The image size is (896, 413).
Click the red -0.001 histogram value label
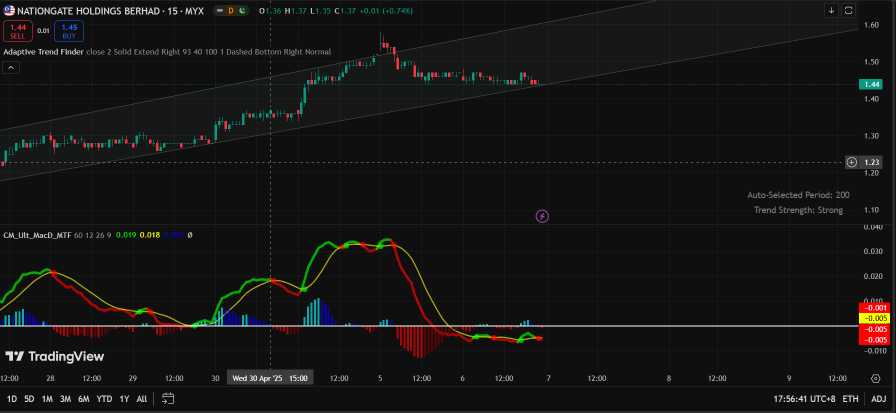pos(874,308)
